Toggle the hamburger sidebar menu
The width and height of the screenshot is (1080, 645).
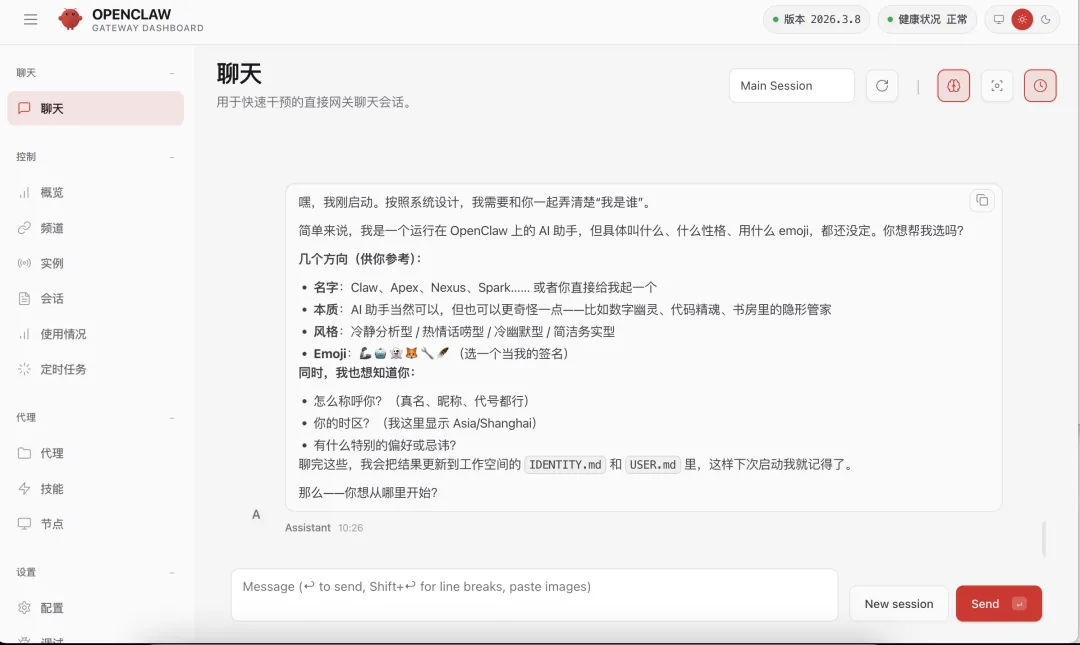pos(30,19)
